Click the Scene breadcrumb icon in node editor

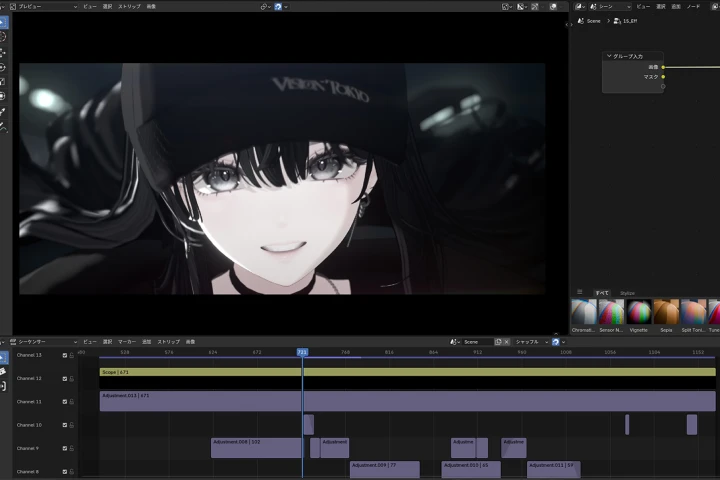(581, 21)
